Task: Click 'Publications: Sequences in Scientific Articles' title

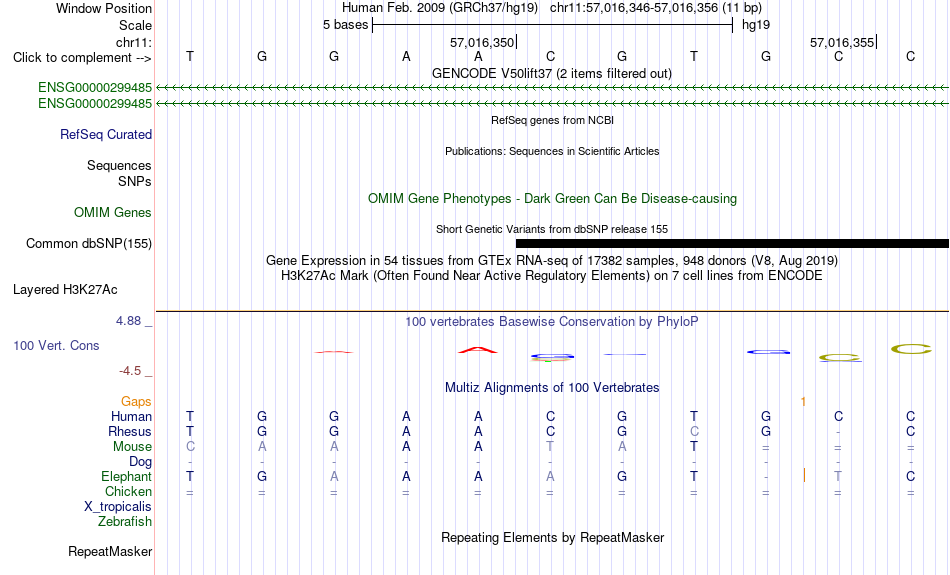Action: click(x=552, y=151)
